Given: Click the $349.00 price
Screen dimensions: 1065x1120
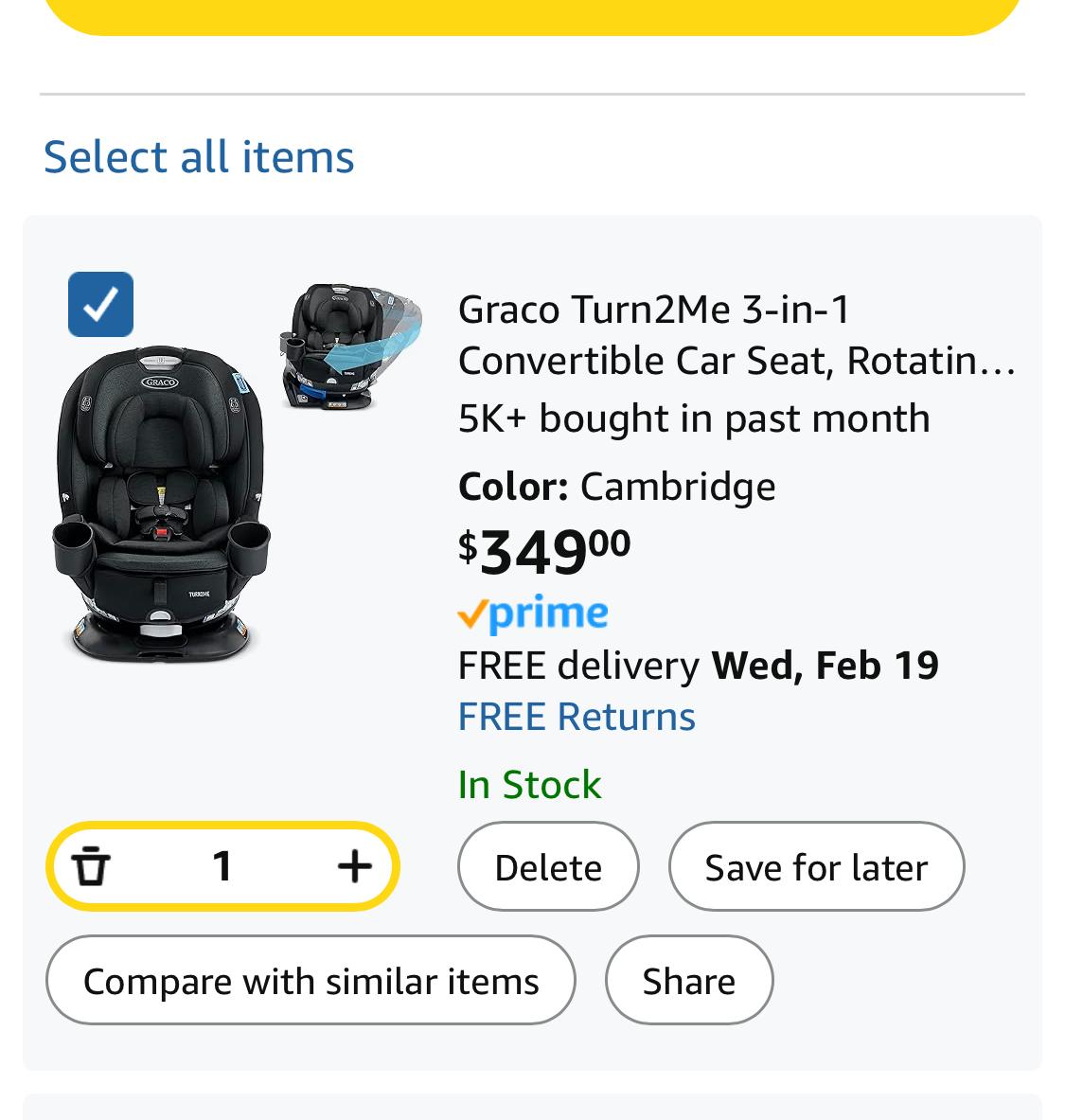Looking at the screenshot, I should [544, 551].
